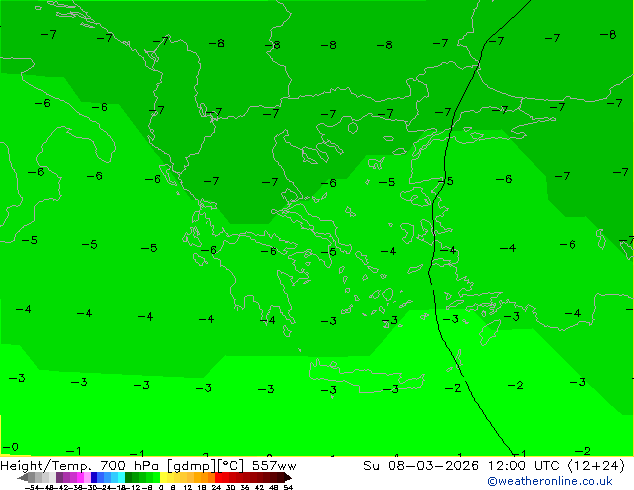The image size is (634, 490).
Task: Select the cyan swatch in temperature legend
Action: [x=121, y=477]
